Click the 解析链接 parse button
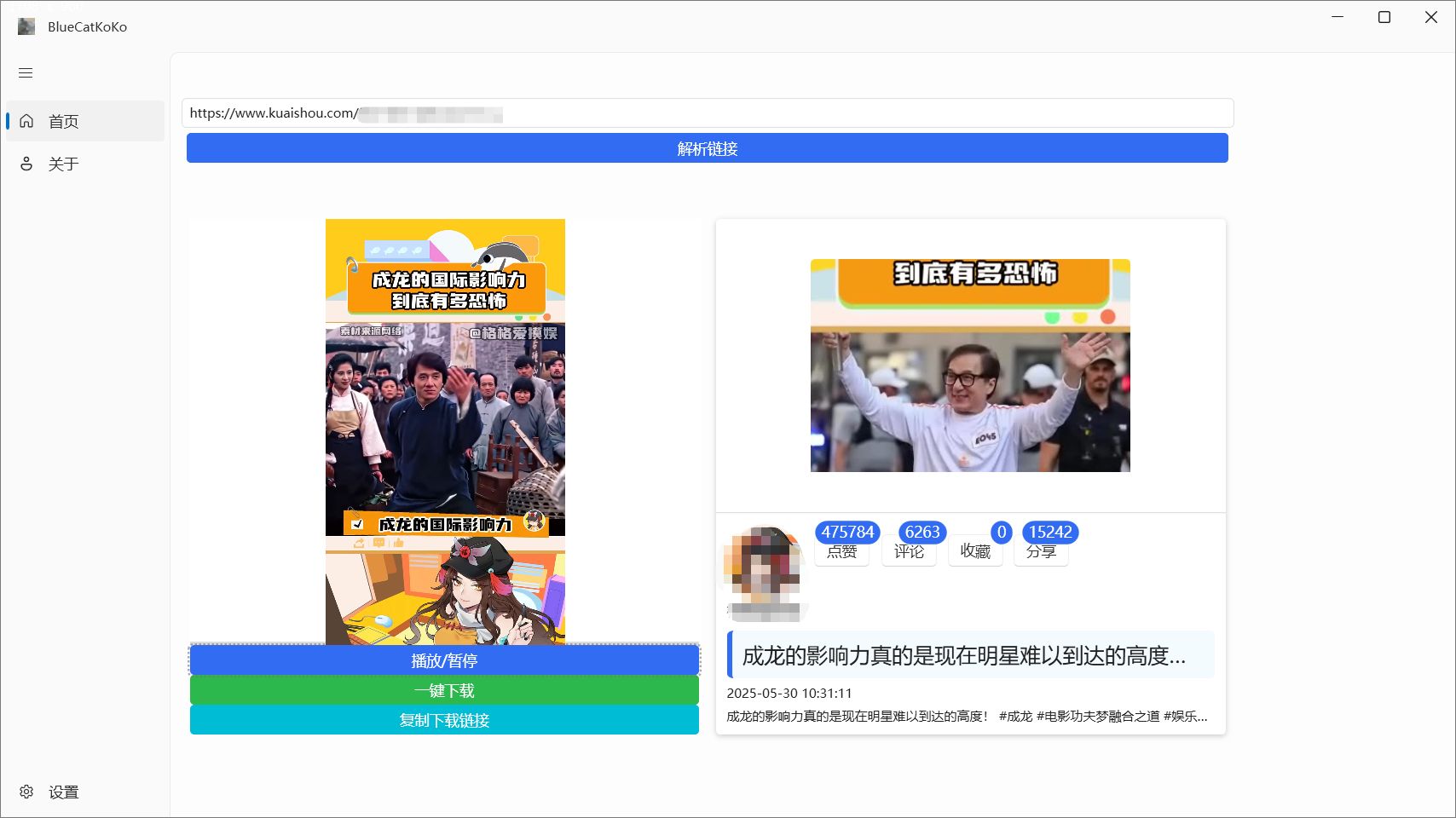Screen dimensions: 1456x818 click(x=708, y=148)
